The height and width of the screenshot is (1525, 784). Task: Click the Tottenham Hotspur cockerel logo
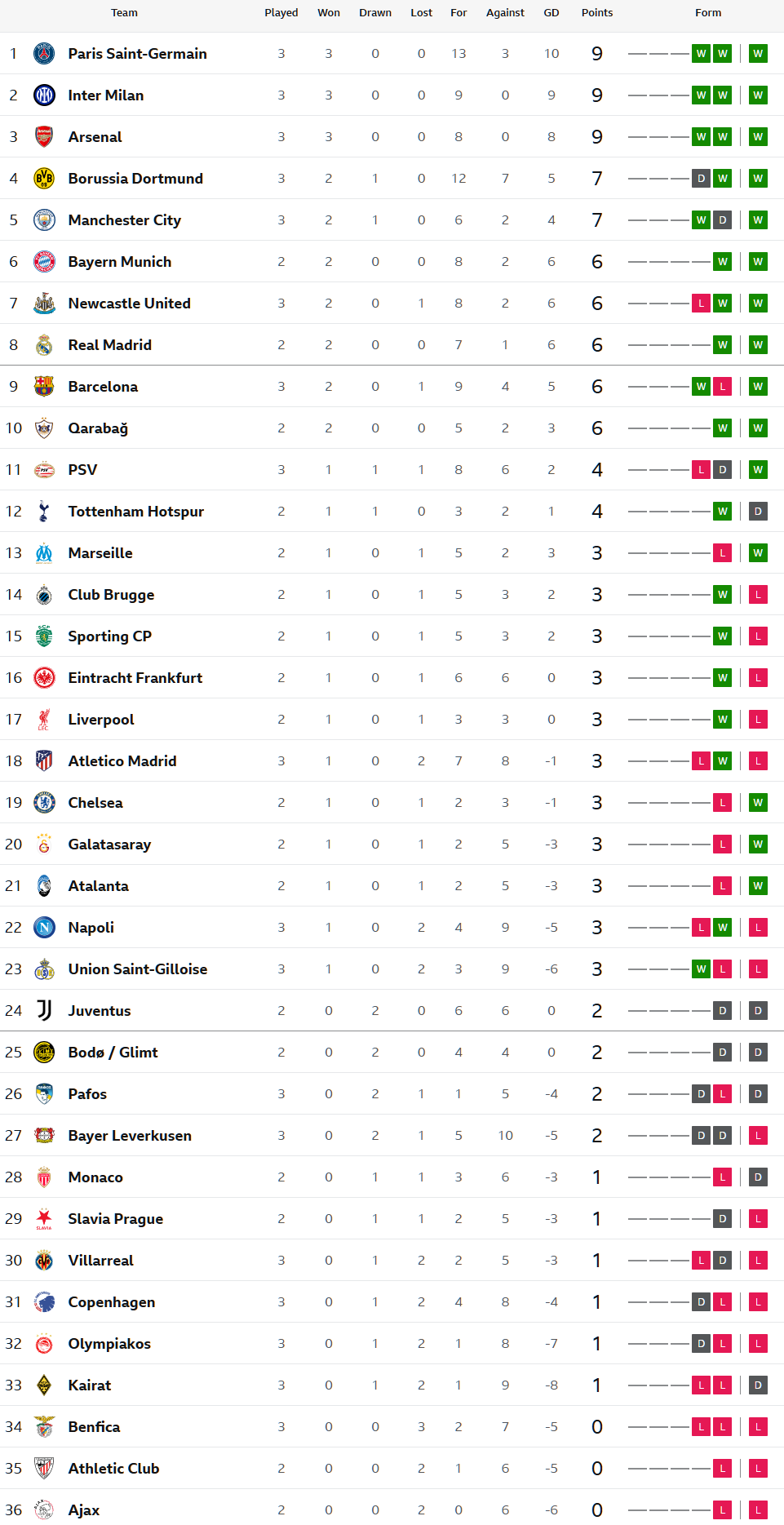[x=44, y=512]
